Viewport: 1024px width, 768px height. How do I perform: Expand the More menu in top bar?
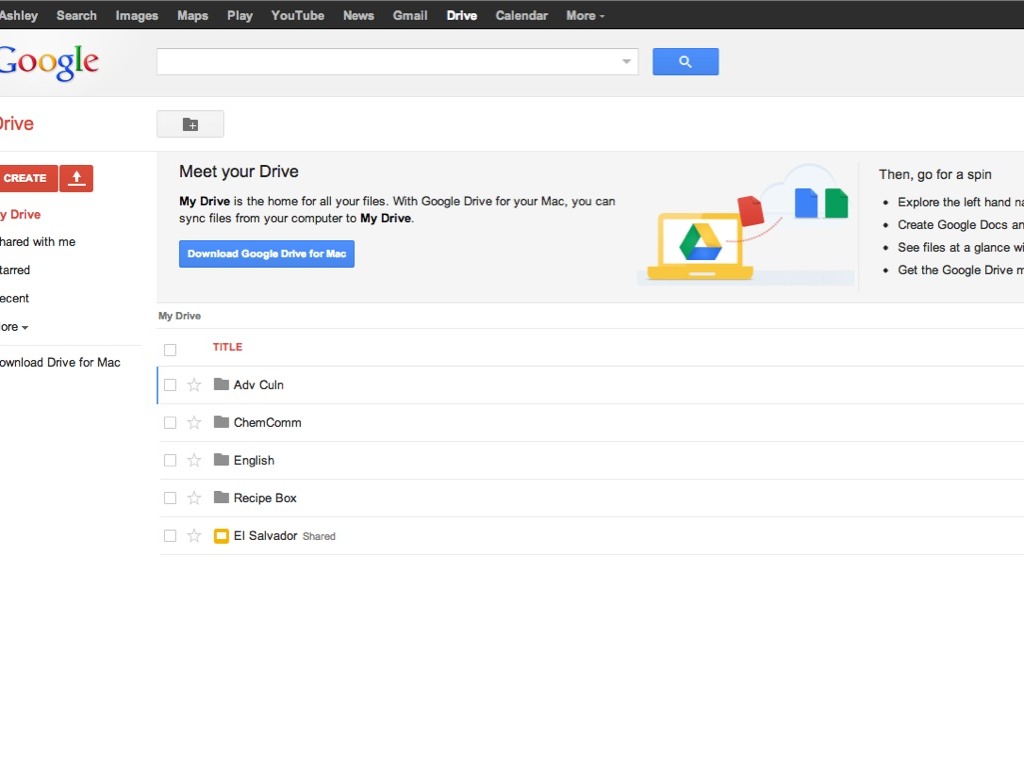click(585, 15)
